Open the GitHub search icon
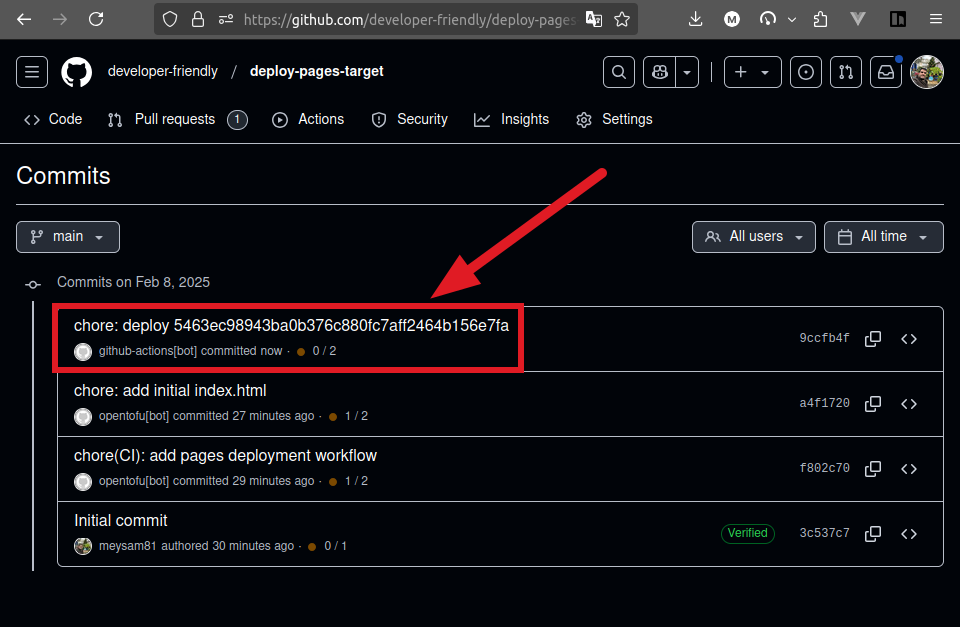 (x=619, y=72)
